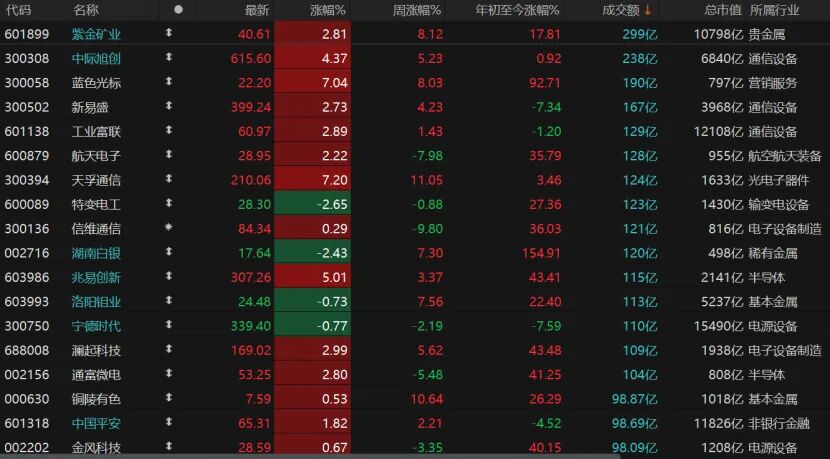The width and height of the screenshot is (830, 459).
Task: Select the 航天电子 stock name
Action: coord(96,156)
